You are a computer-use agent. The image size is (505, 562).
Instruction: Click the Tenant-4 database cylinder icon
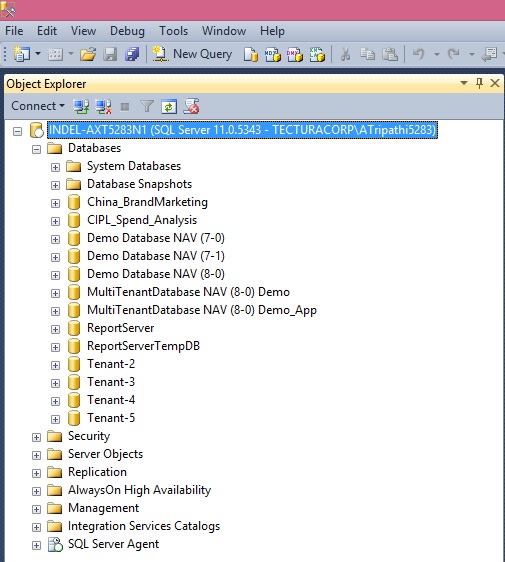point(74,400)
